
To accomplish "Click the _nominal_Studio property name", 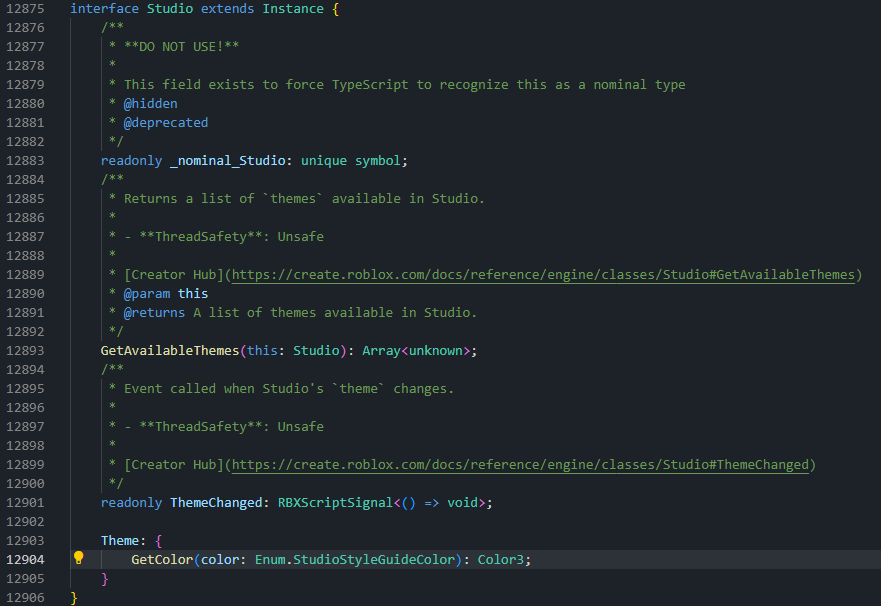I will [228, 161].
